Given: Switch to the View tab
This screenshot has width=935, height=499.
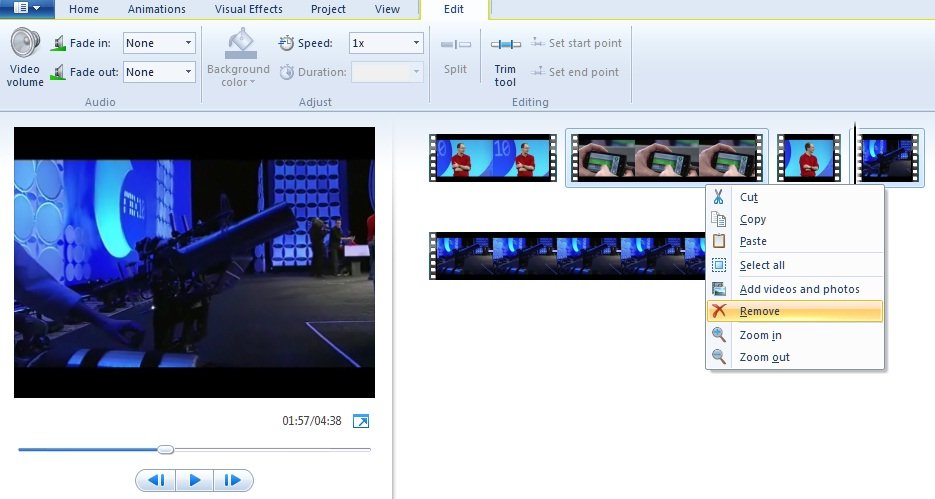Looking at the screenshot, I should pyautogui.click(x=387, y=10).
